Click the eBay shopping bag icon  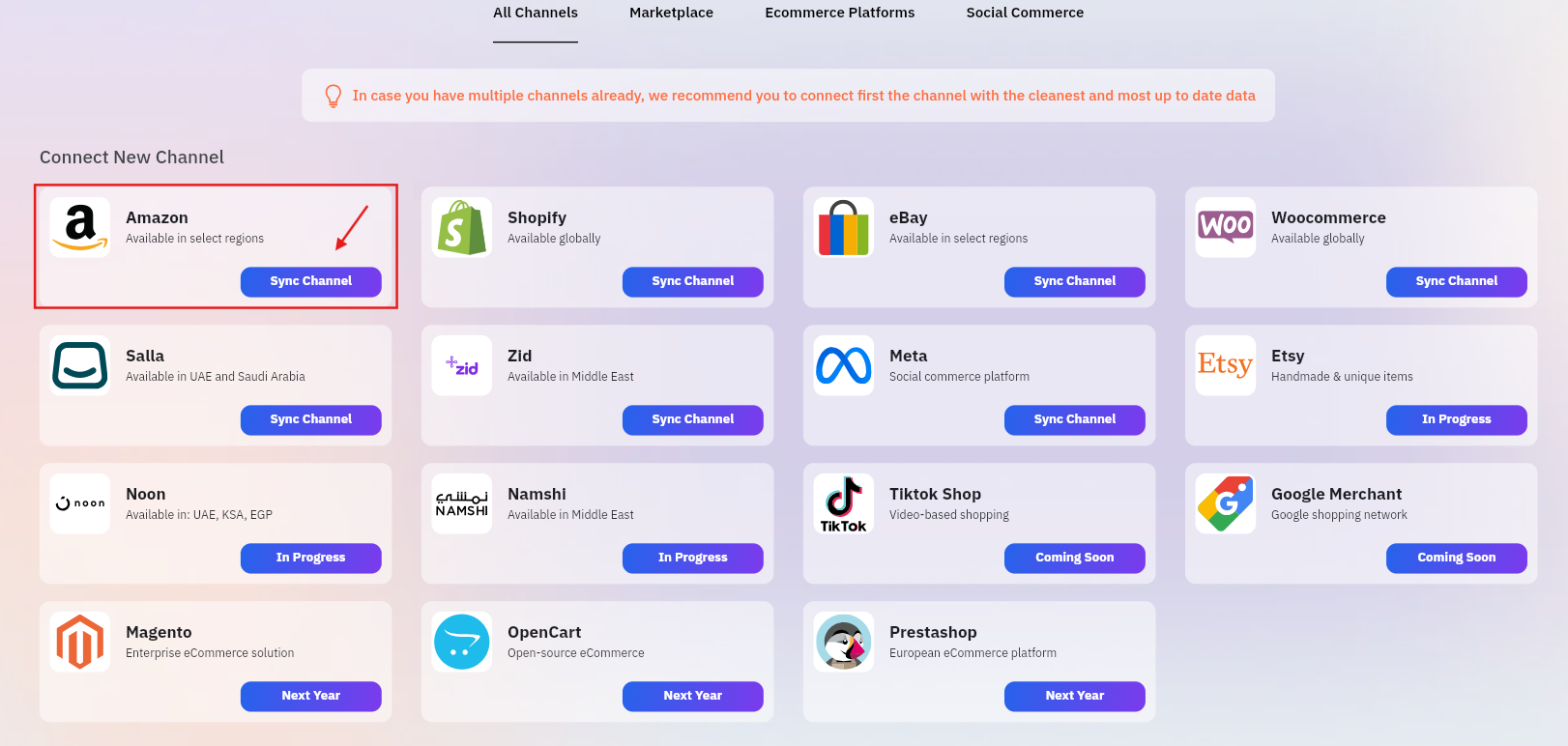[x=844, y=228]
